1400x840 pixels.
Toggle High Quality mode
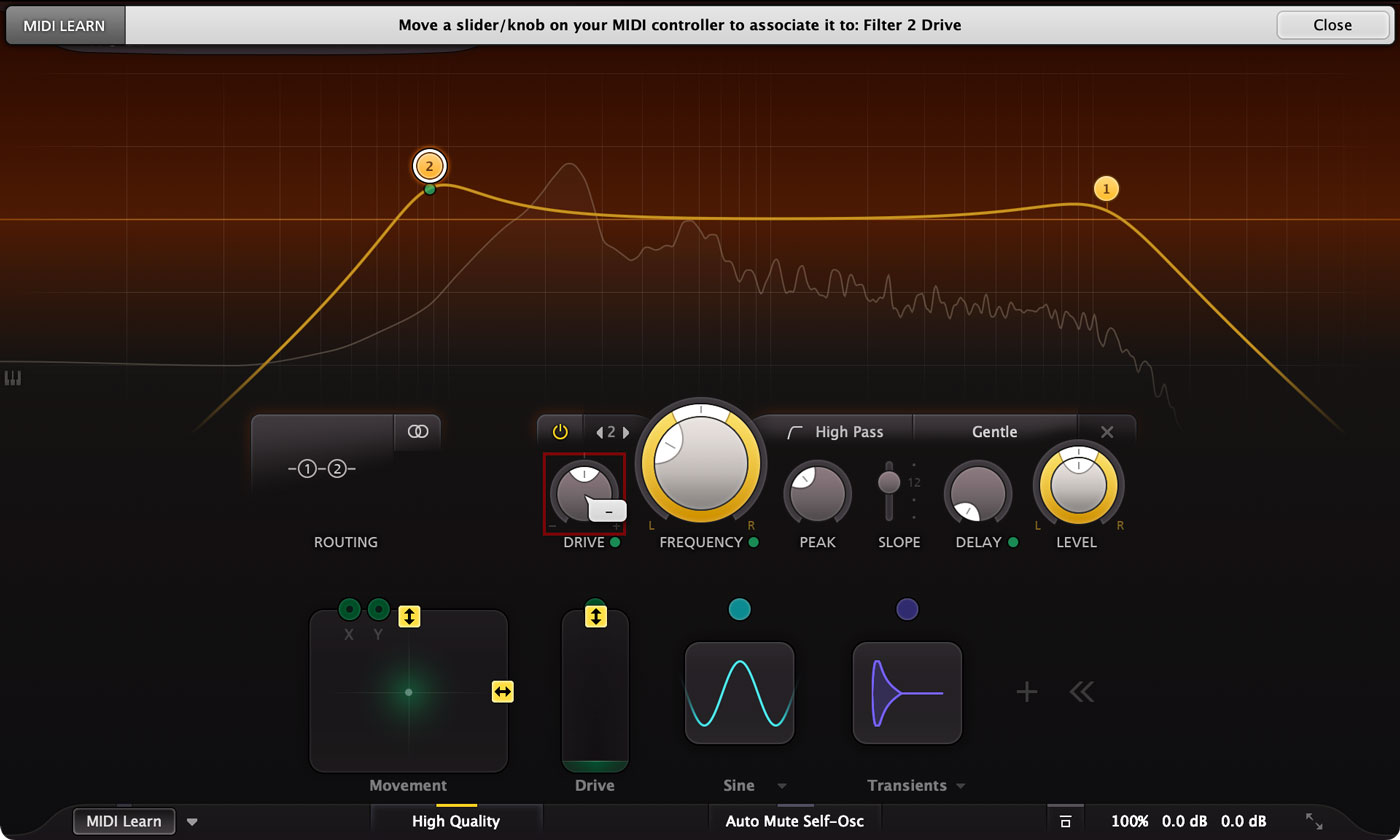click(456, 821)
